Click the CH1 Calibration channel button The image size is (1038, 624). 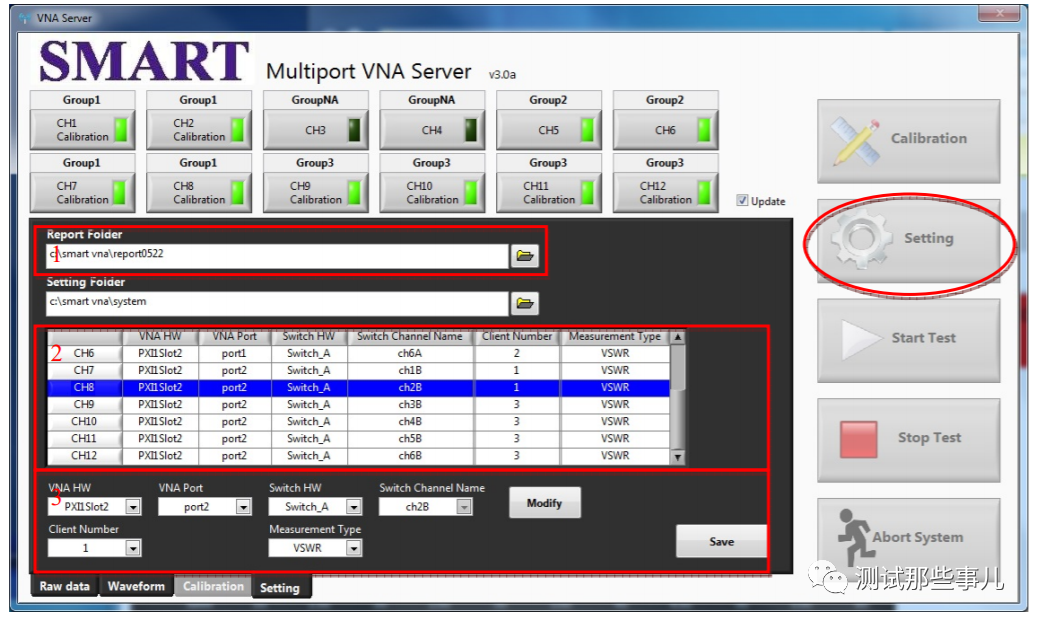(82, 130)
